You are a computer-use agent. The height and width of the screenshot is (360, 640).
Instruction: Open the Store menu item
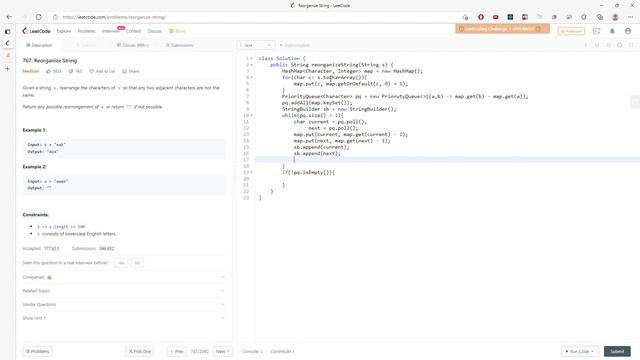pyautogui.click(x=178, y=31)
